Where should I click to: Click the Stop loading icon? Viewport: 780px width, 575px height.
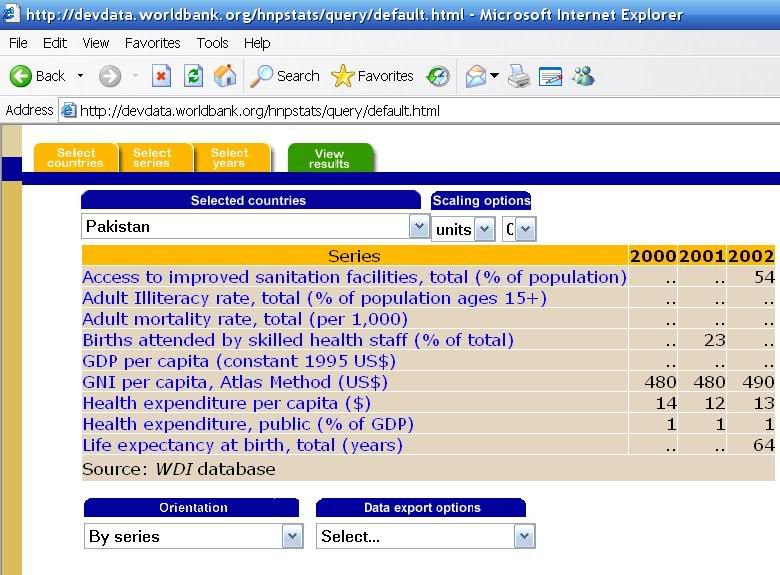(161, 76)
